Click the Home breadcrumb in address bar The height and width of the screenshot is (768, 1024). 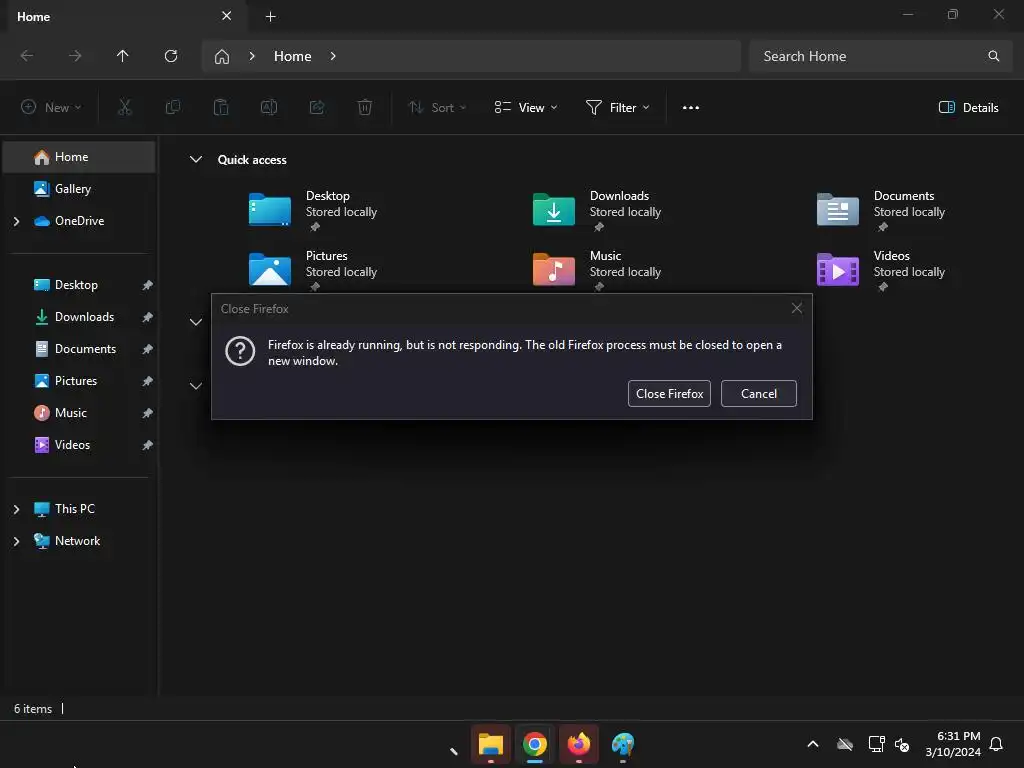(x=292, y=56)
